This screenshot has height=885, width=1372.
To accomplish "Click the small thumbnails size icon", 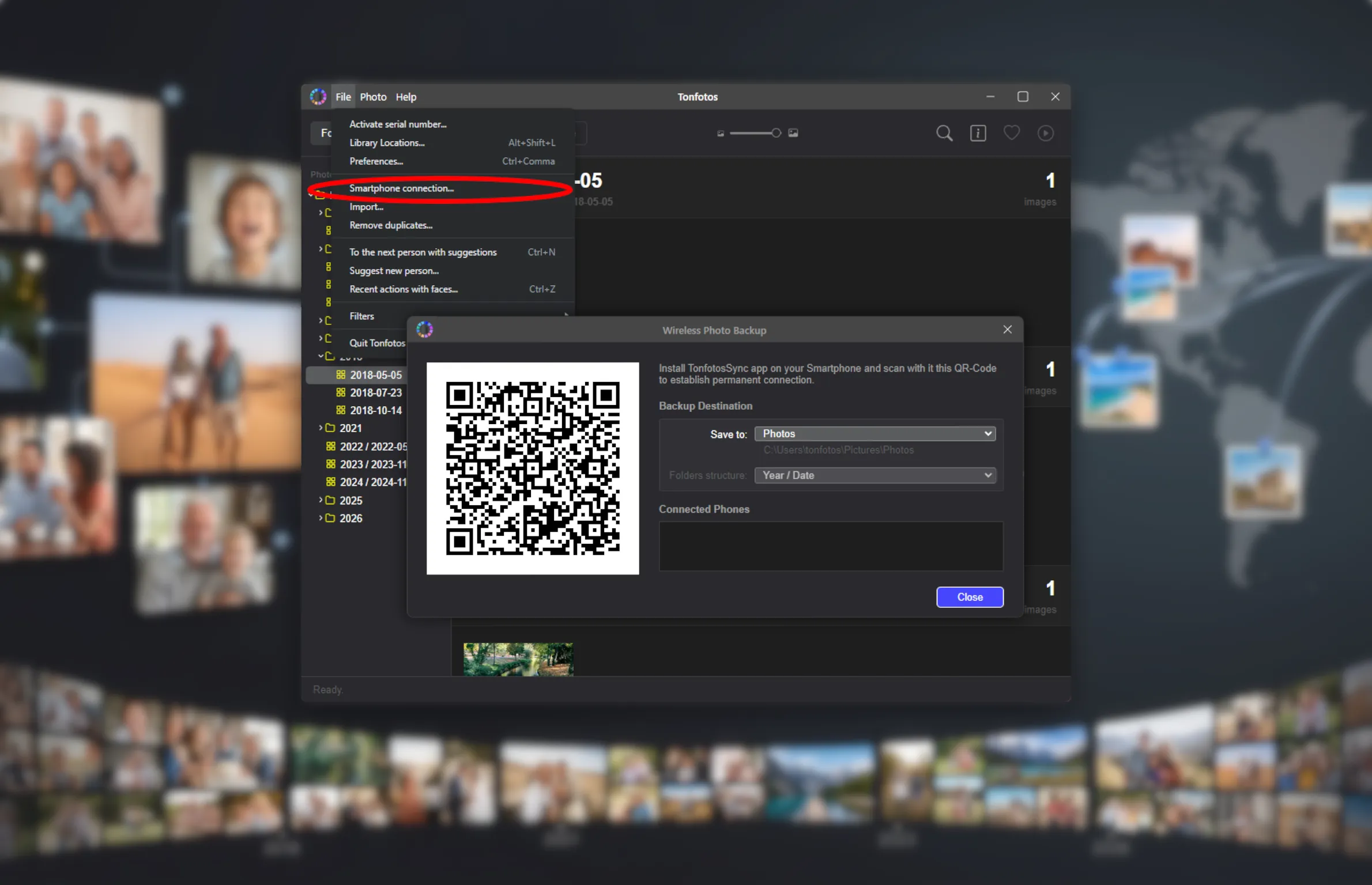I will [x=721, y=133].
